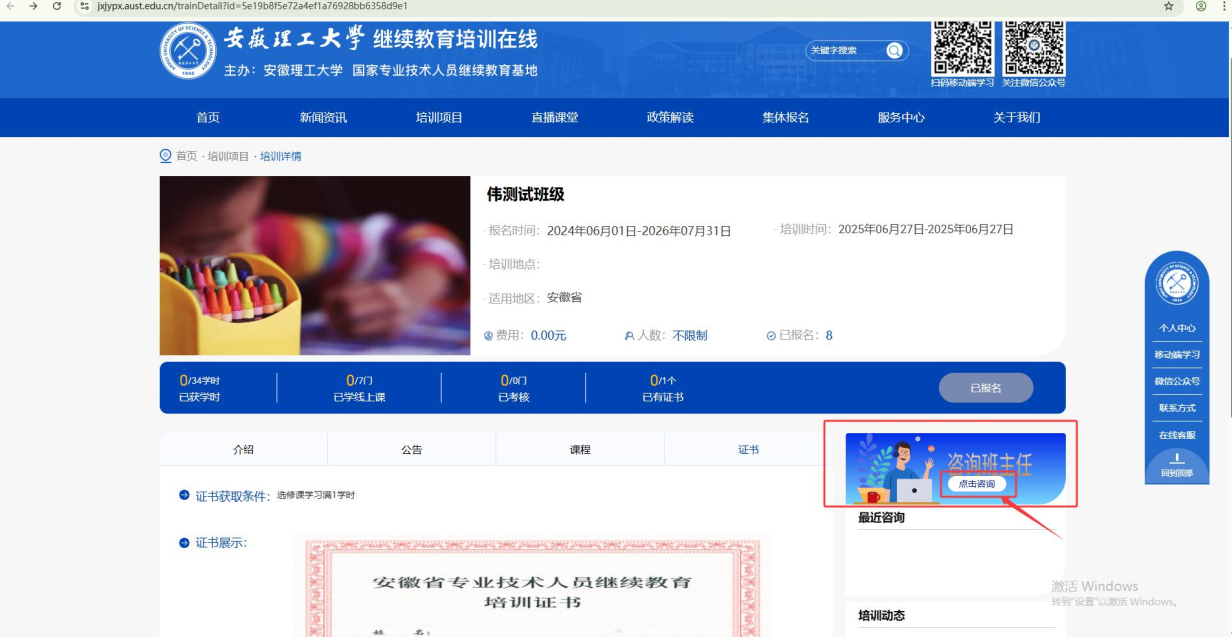The image size is (1232, 637).
Task: Open 个人中心 on the floating sidebar
Action: [x=1177, y=328]
